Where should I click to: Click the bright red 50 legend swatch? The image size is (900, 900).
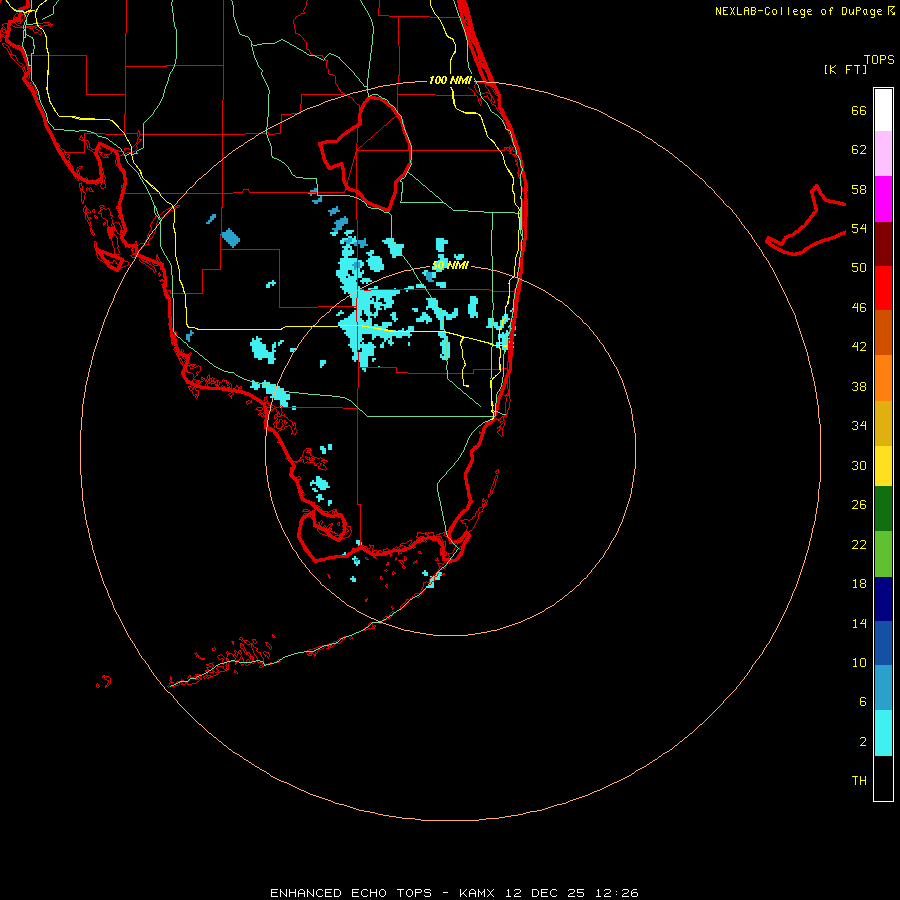(x=883, y=288)
